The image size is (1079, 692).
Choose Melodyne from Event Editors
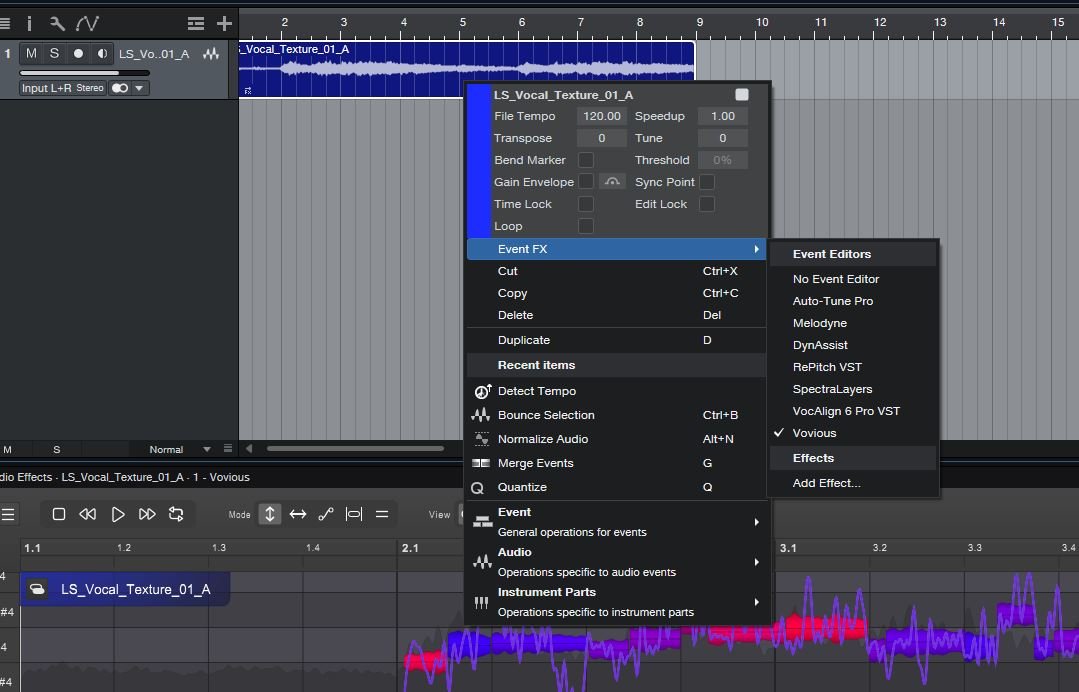pos(819,323)
